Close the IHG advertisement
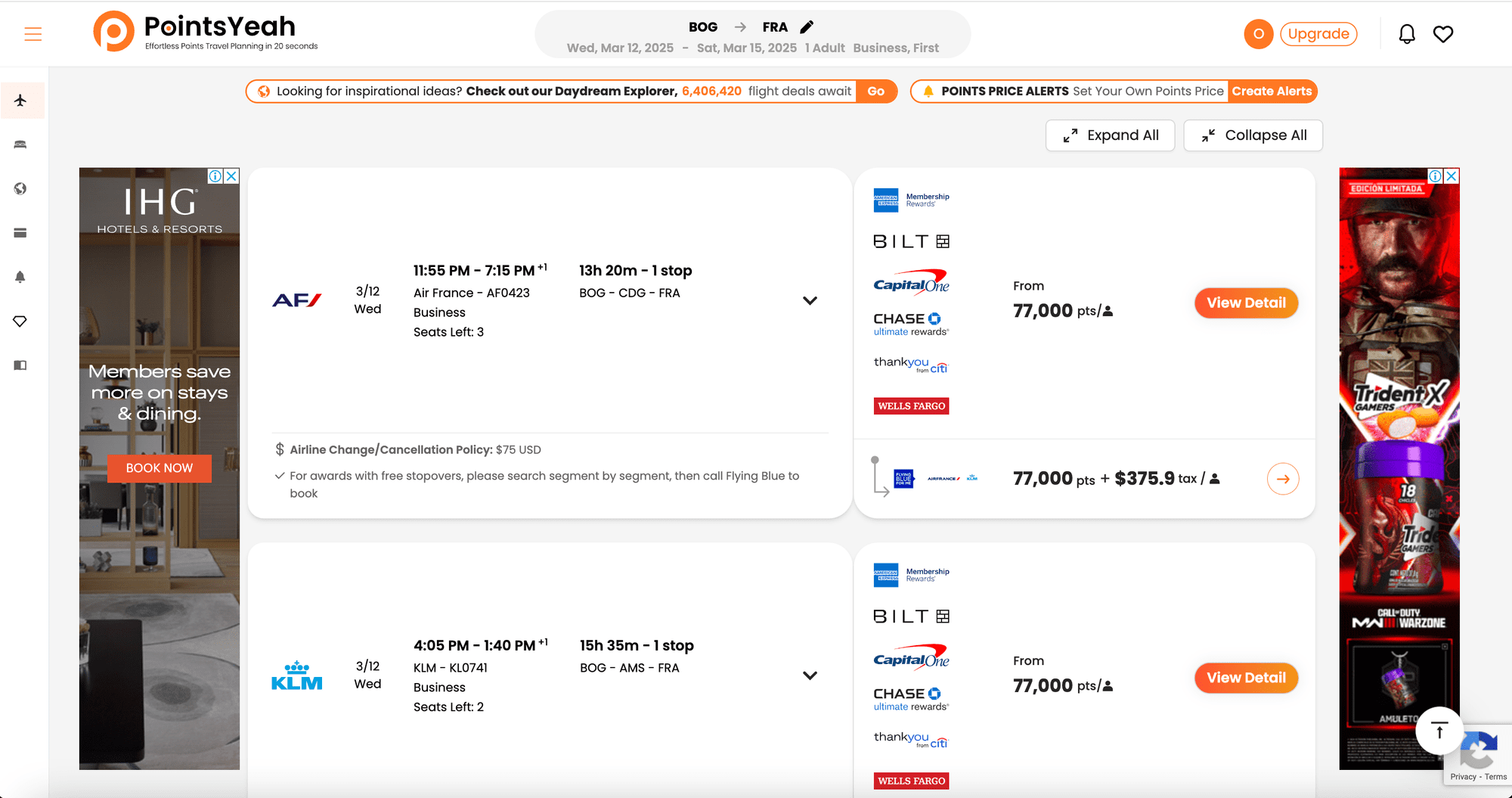This screenshot has height=798, width=1512. (232, 176)
